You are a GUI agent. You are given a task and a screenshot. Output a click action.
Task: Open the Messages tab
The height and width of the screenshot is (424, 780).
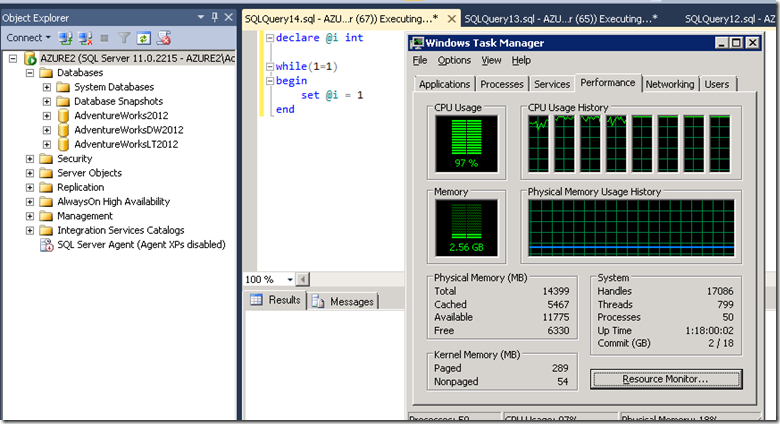344,302
